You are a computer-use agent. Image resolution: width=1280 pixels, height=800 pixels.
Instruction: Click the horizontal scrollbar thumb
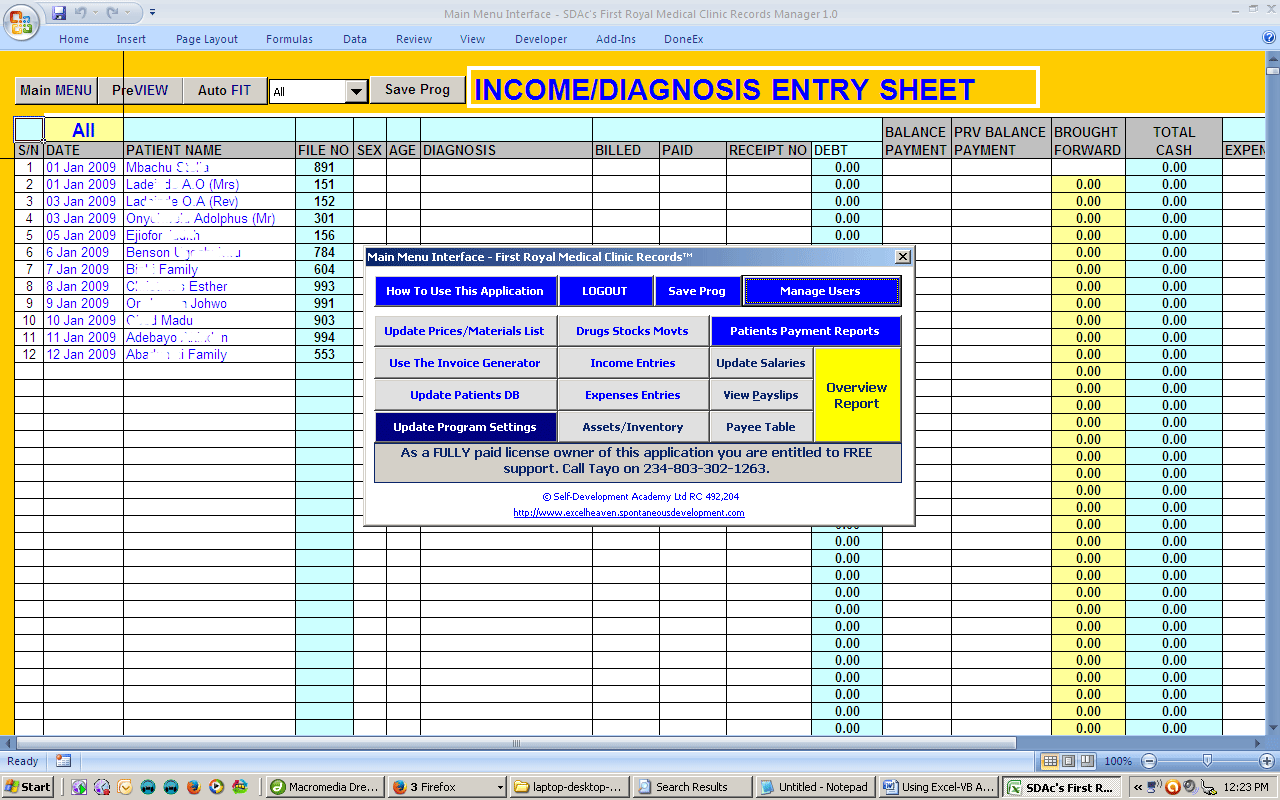[516, 743]
